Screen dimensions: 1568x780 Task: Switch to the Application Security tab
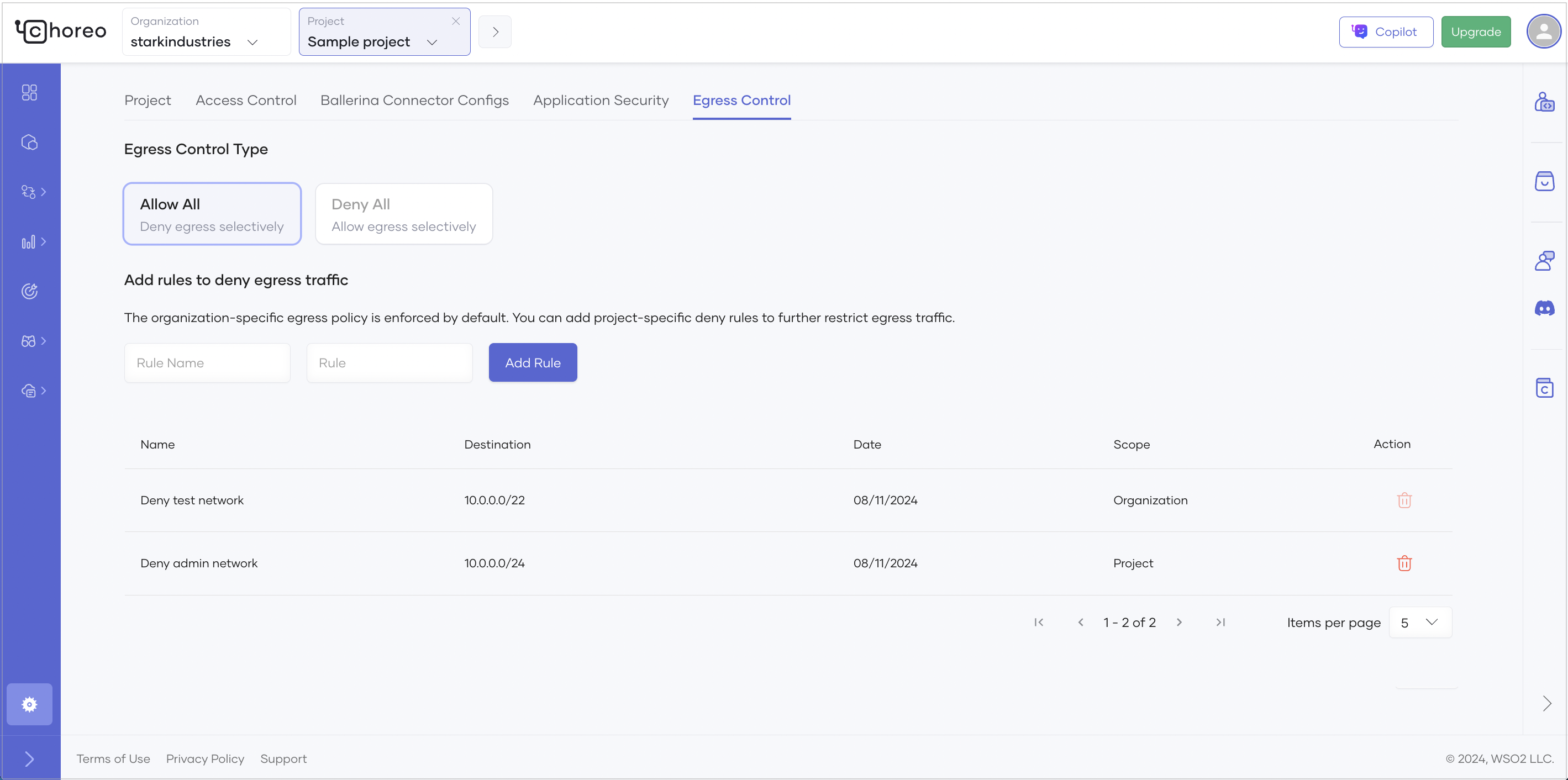coord(600,101)
